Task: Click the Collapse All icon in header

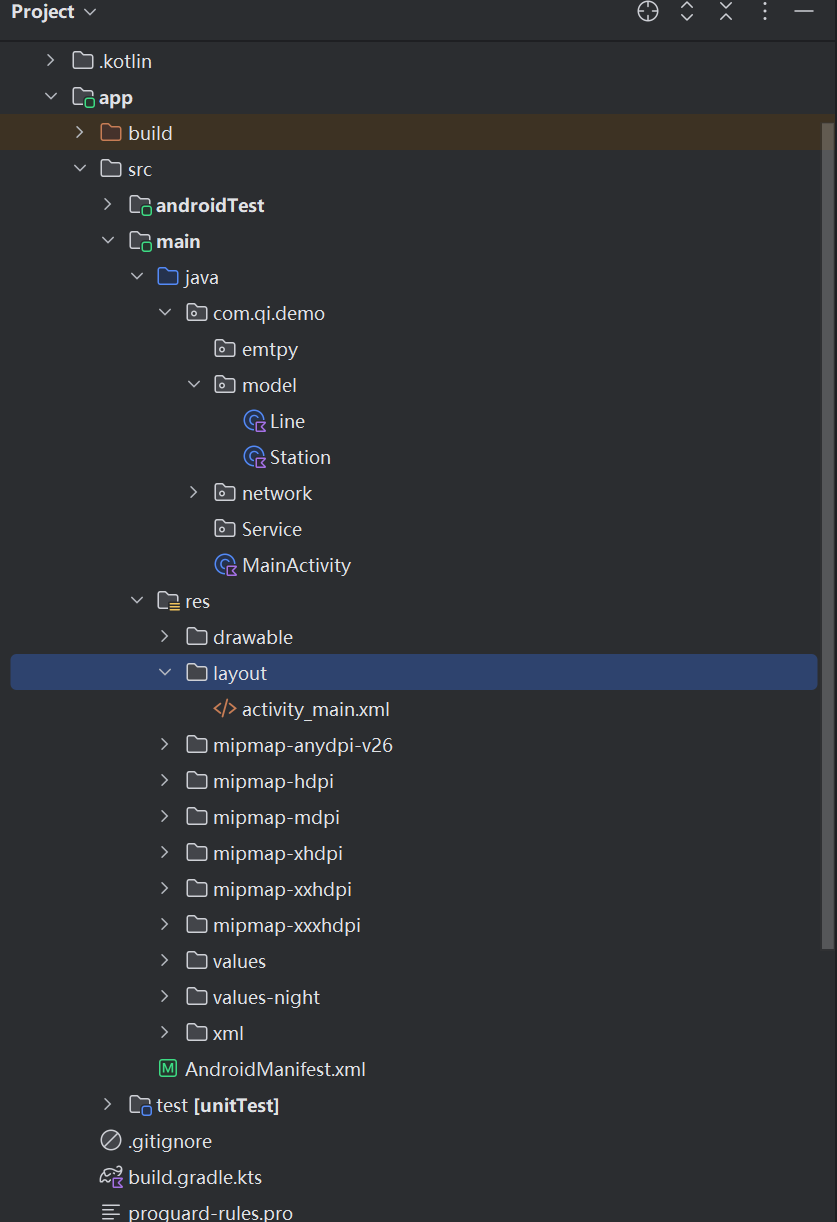Action: pos(726,12)
